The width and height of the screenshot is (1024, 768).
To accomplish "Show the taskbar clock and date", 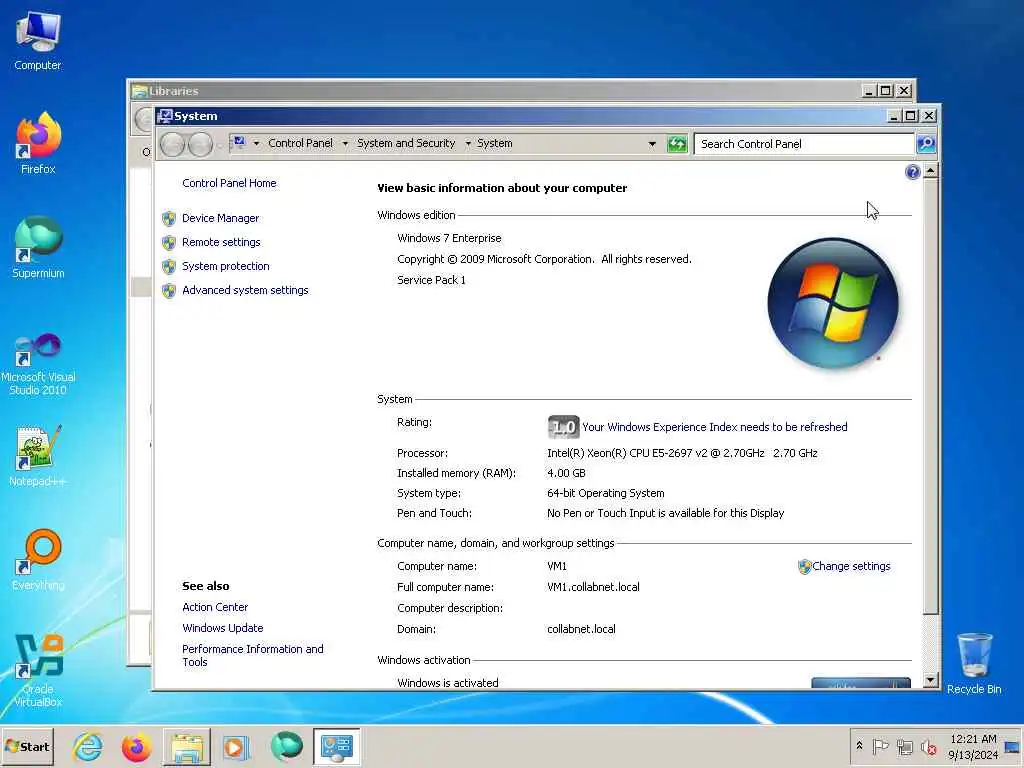I will click(x=973, y=746).
